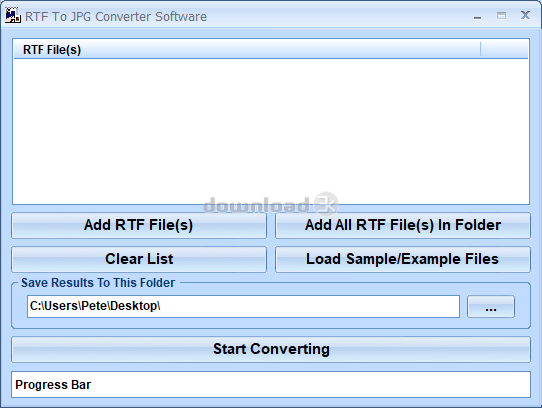Image resolution: width=542 pixels, height=408 pixels.
Task: Focus the save folder path field
Action: coord(243,306)
